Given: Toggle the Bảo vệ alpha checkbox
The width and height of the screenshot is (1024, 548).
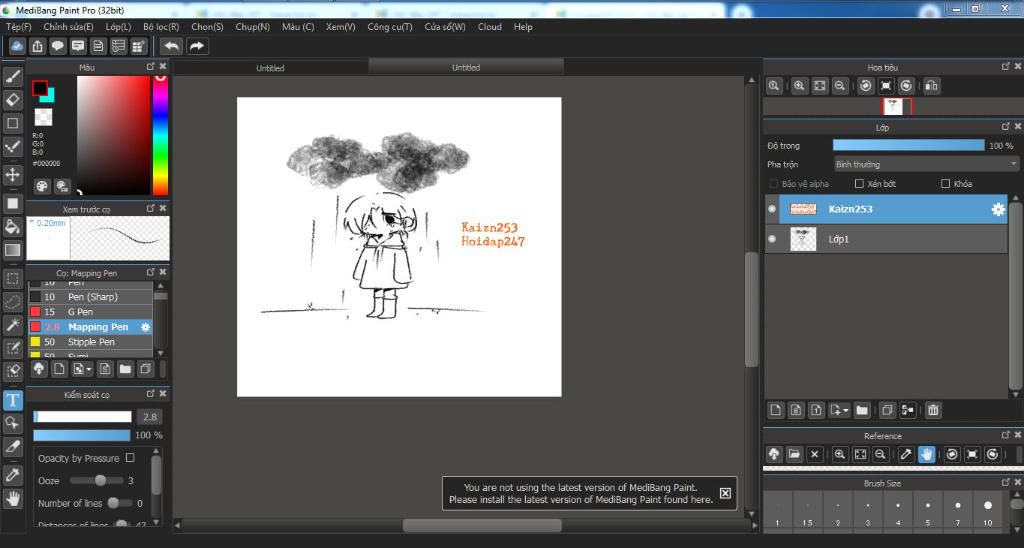Looking at the screenshot, I should coord(774,184).
